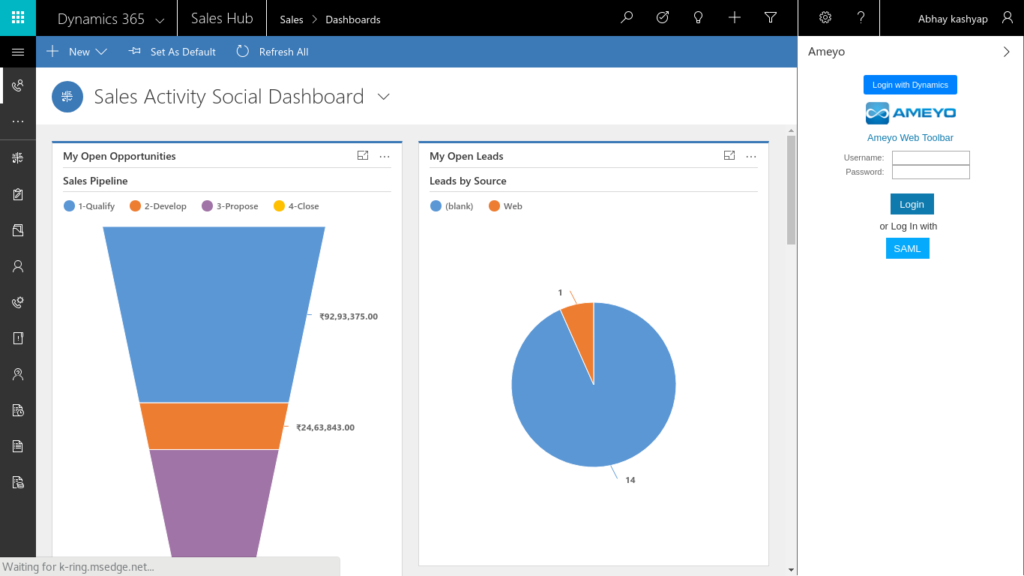The width and height of the screenshot is (1024, 576).
Task: Click the ₹92,93,375.00 value label
Action: (x=348, y=316)
